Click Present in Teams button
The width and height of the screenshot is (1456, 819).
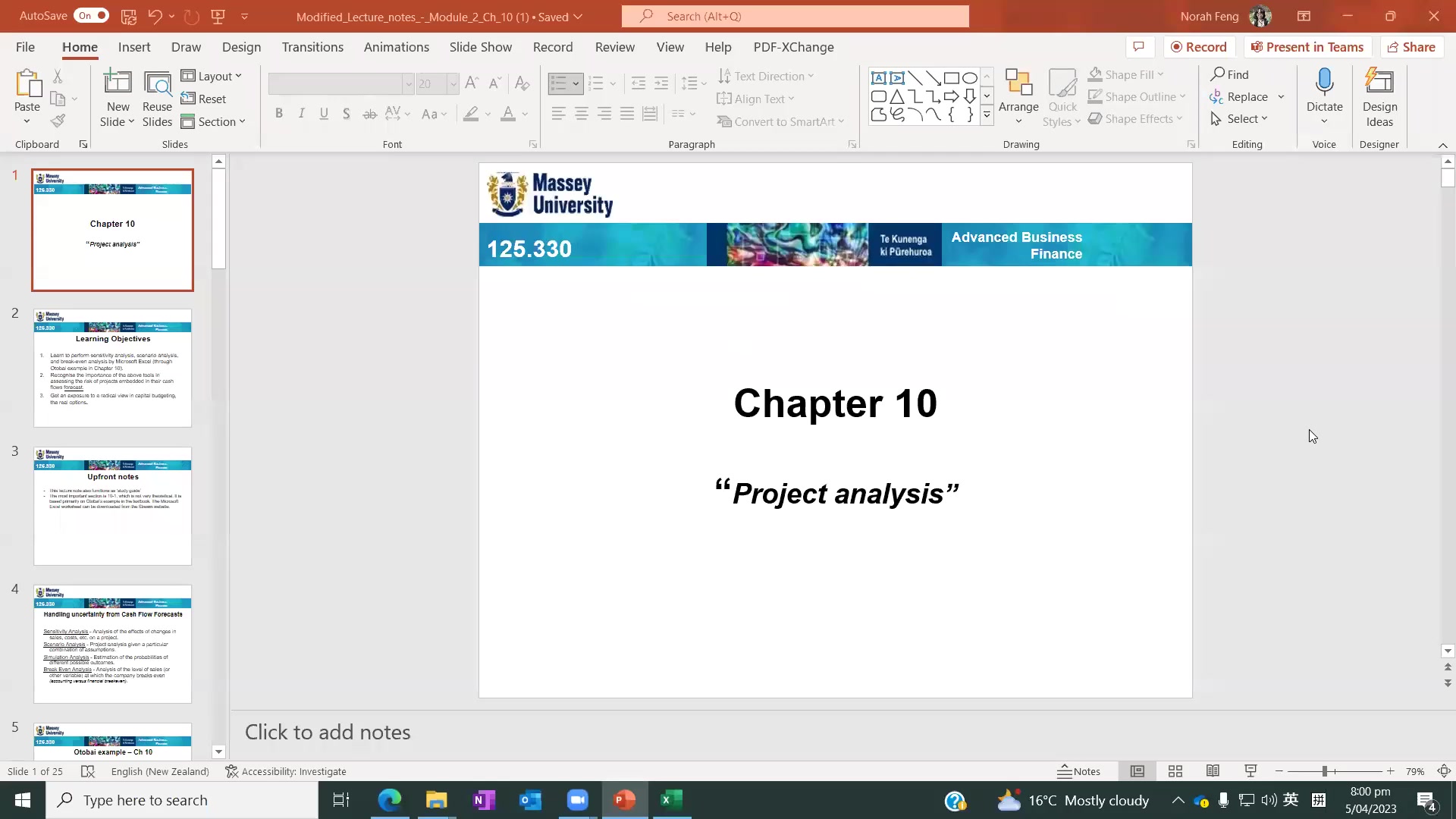(x=1307, y=46)
